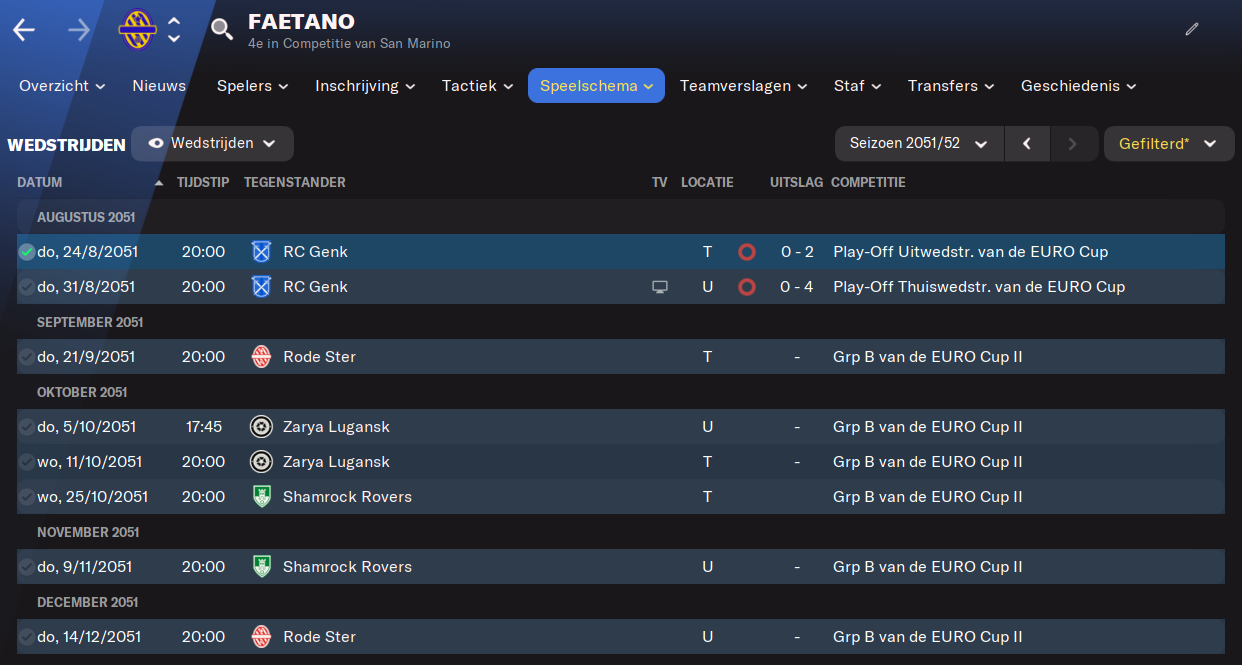Open the Tactiek menu
This screenshot has height=665, width=1242.
click(478, 86)
